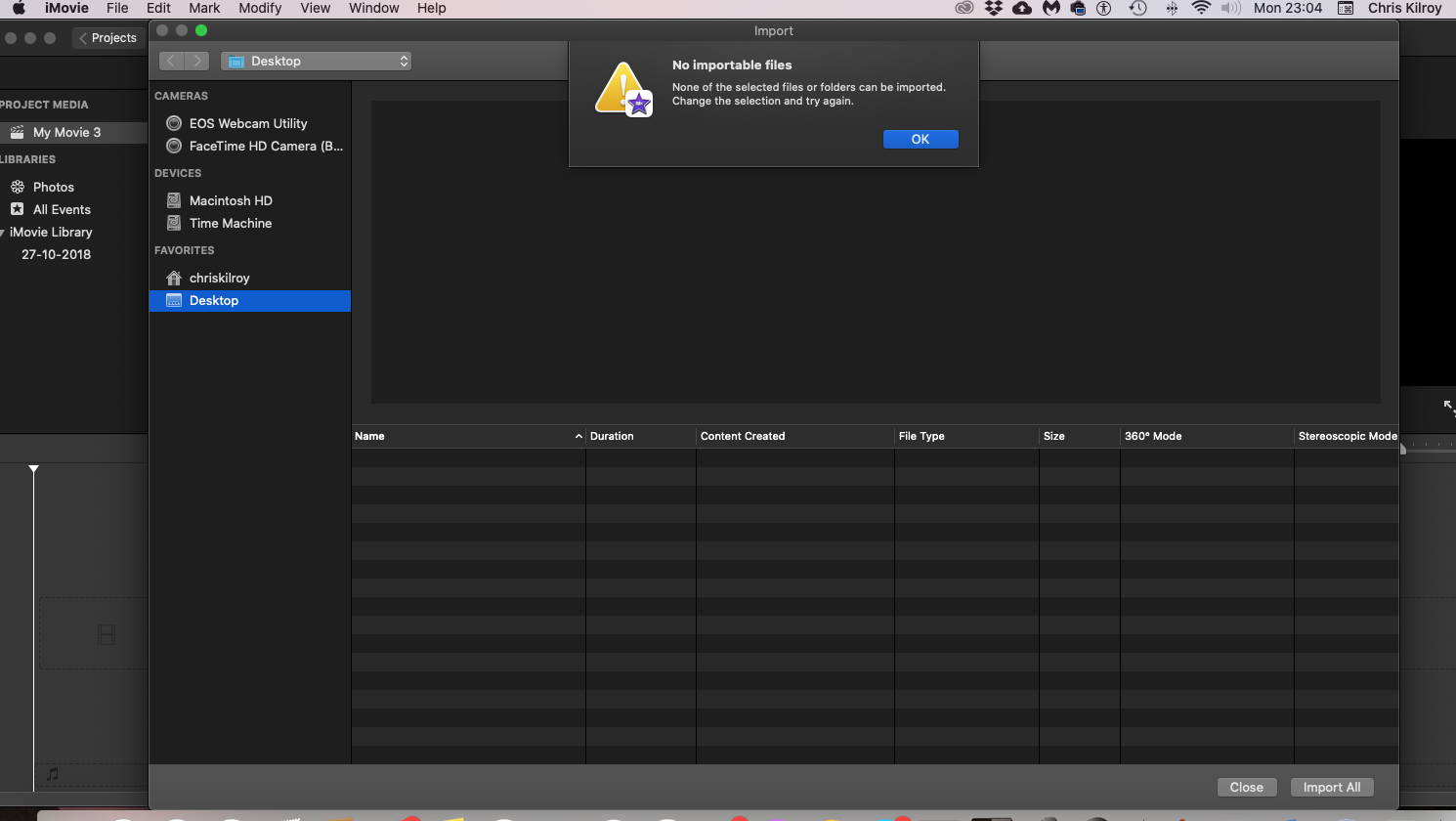
Task: Click the cloud upload menu bar icon
Action: coord(1022,8)
